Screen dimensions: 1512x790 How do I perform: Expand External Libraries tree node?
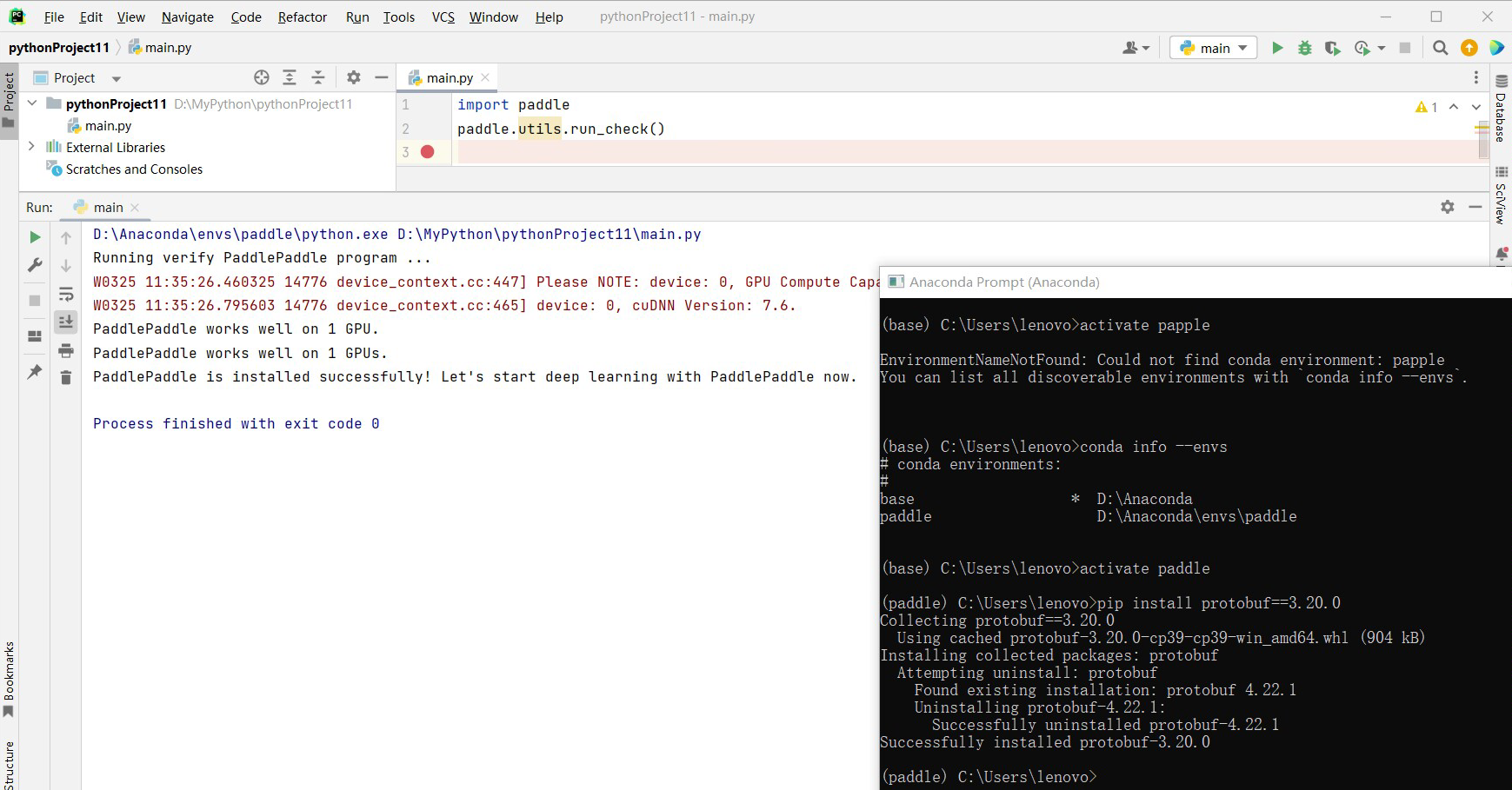tap(32, 147)
